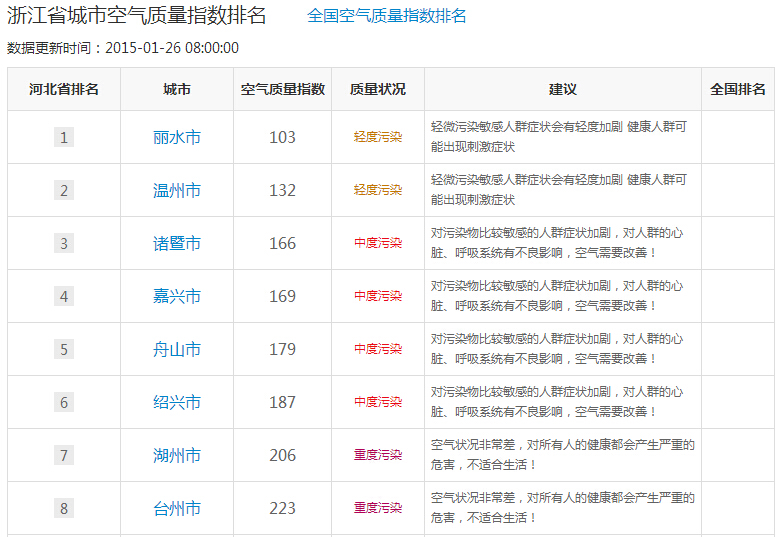Click the 中度污染 status for 诸暨市
782x537 pixels.
tap(378, 243)
